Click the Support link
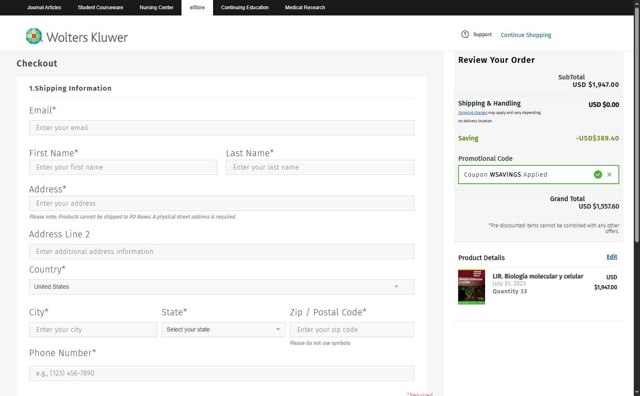The height and width of the screenshot is (396, 640). 482,34
